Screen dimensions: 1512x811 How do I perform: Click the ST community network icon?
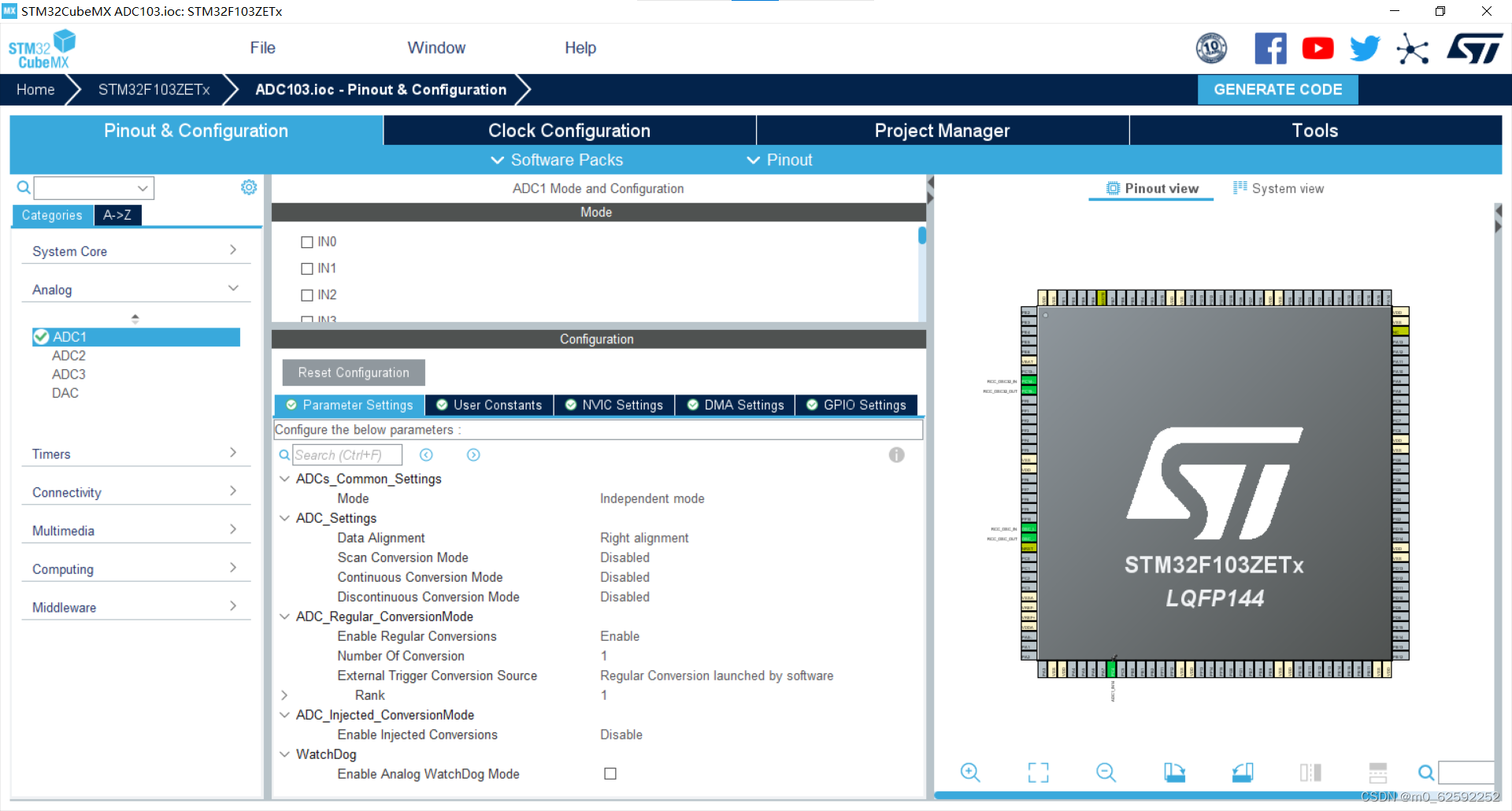click(1412, 49)
